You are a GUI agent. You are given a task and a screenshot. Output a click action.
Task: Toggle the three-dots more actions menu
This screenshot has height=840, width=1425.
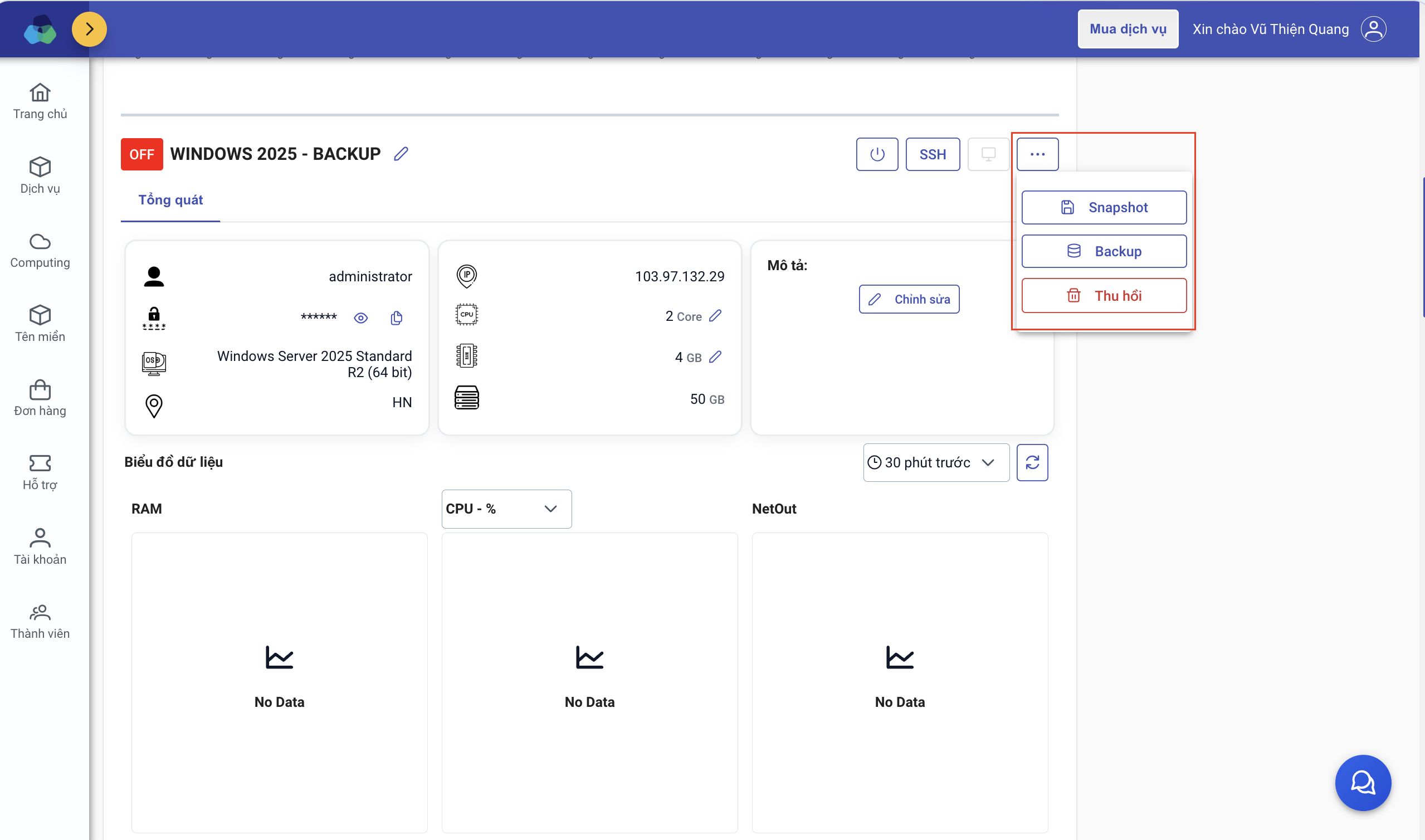(1037, 154)
